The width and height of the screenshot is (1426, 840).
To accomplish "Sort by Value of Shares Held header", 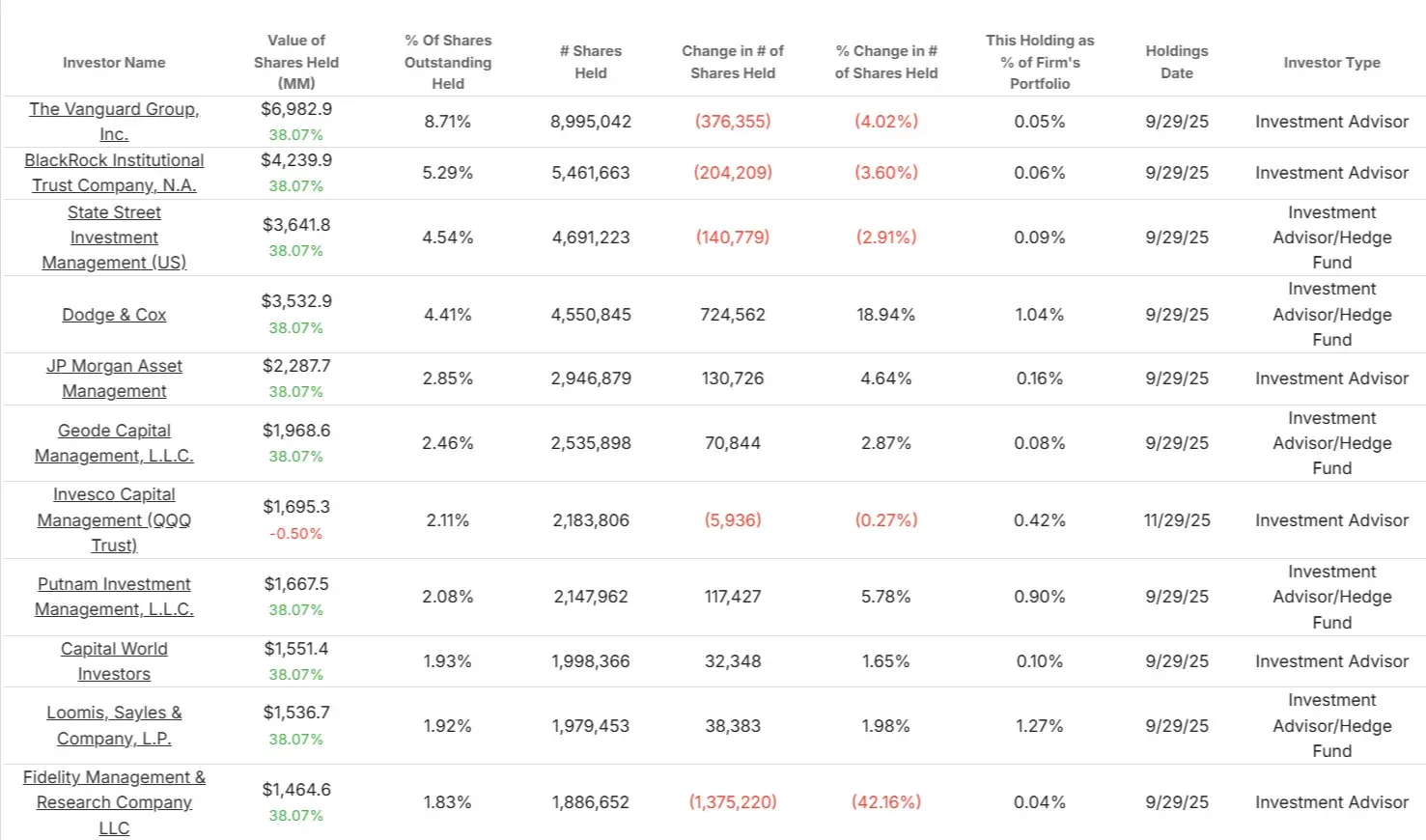I will (296, 62).
